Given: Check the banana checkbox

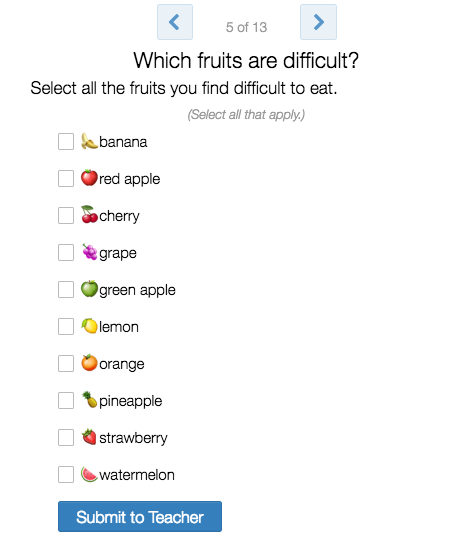Looking at the screenshot, I should pyautogui.click(x=66, y=142).
